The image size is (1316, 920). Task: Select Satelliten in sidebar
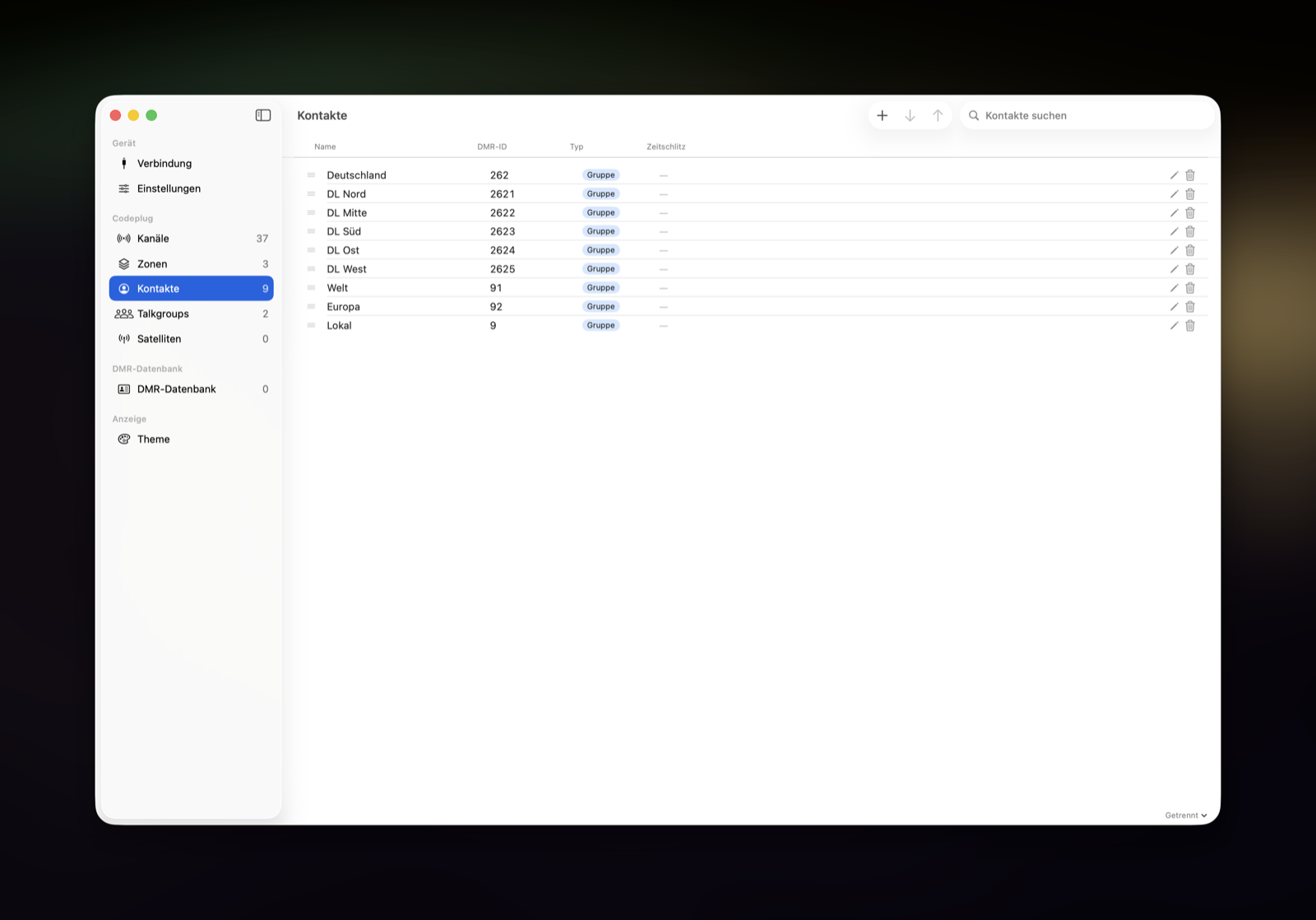tap(191, 339)
